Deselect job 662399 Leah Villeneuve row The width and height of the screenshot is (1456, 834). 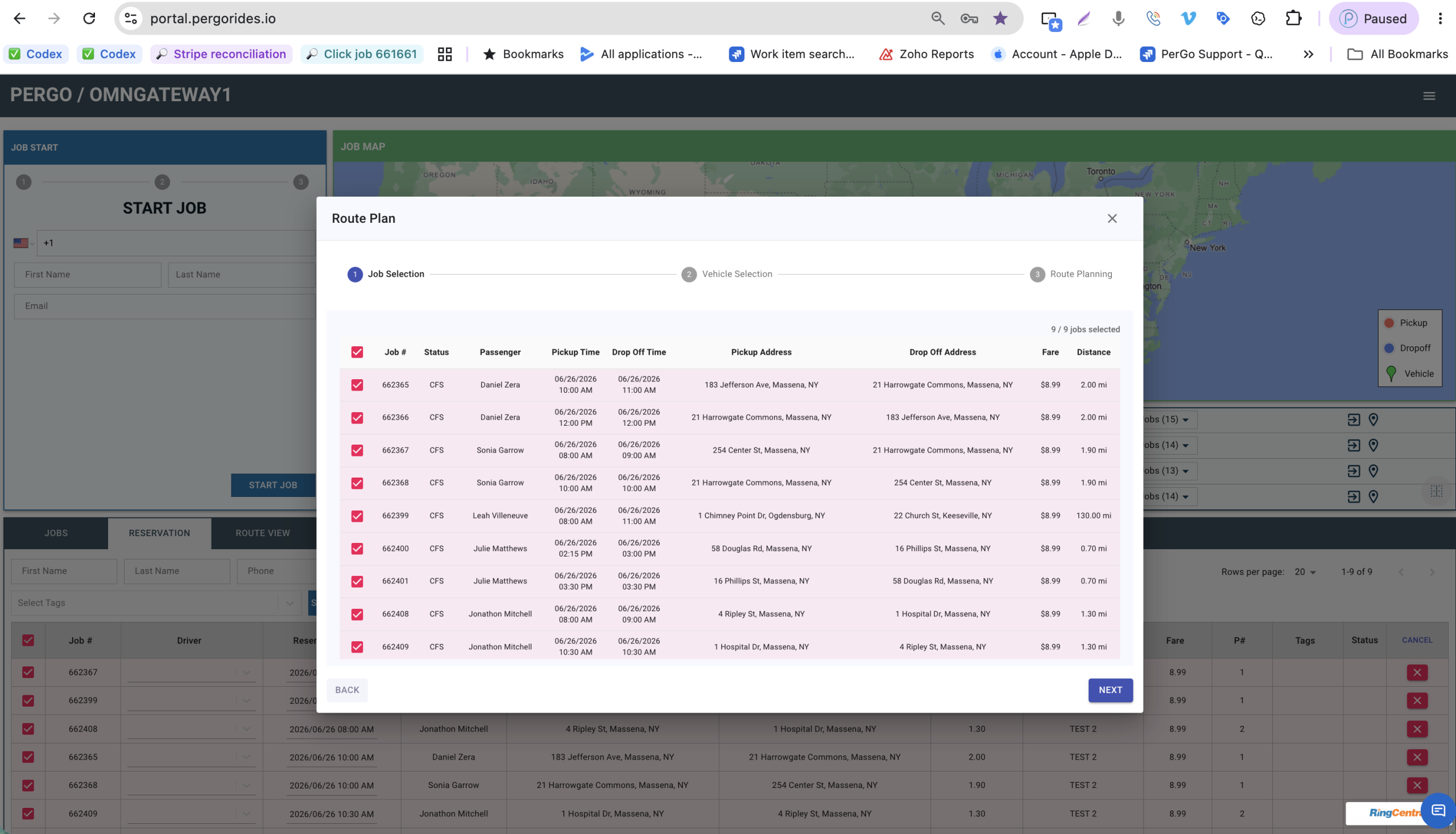[357, 516]
